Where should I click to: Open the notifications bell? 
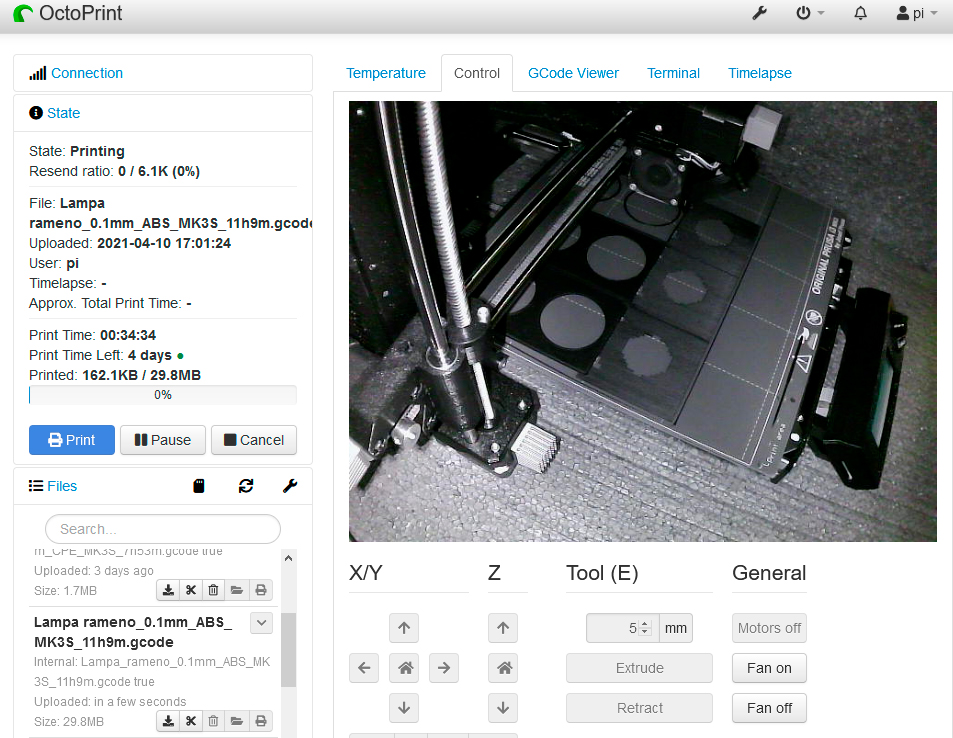pos(860,14)
